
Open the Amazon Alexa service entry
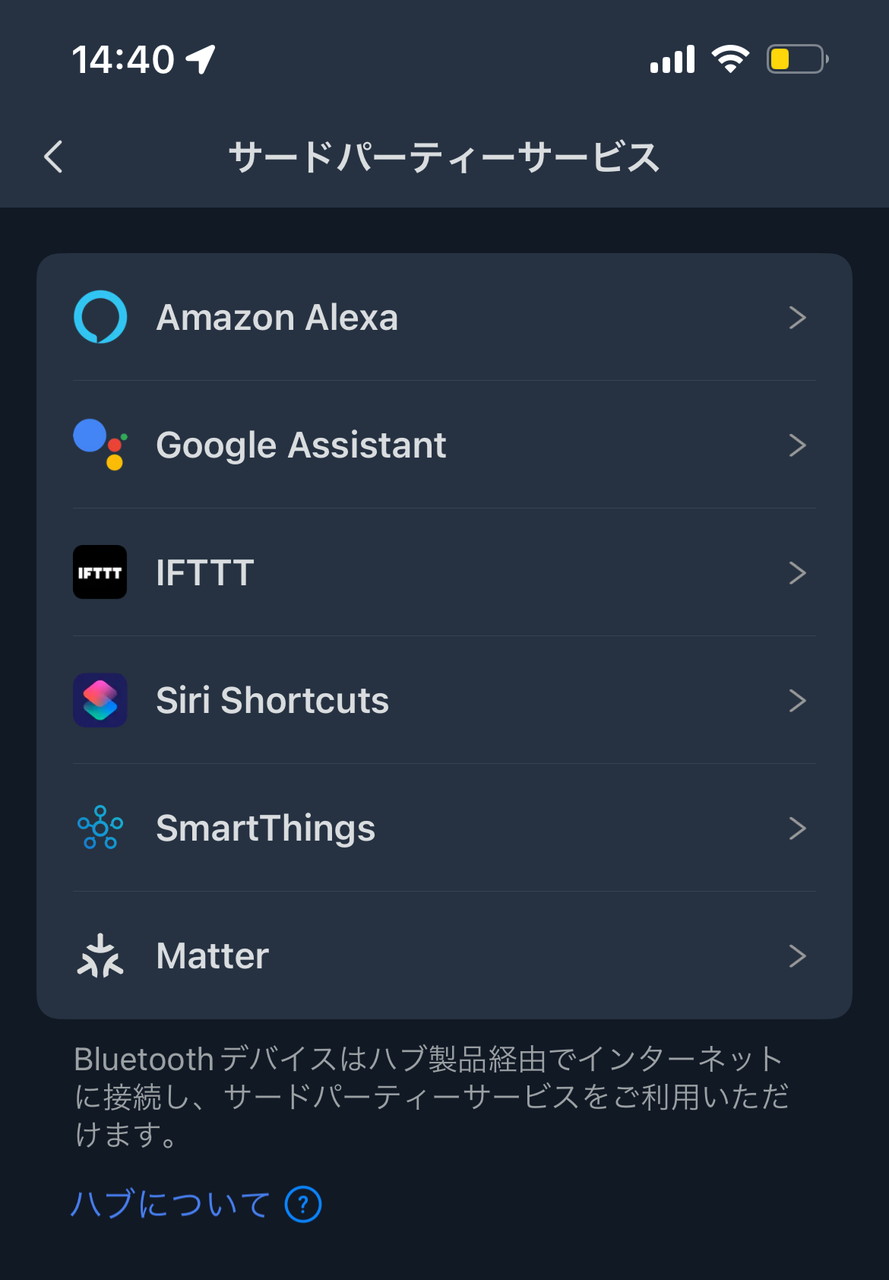point(277,318)
